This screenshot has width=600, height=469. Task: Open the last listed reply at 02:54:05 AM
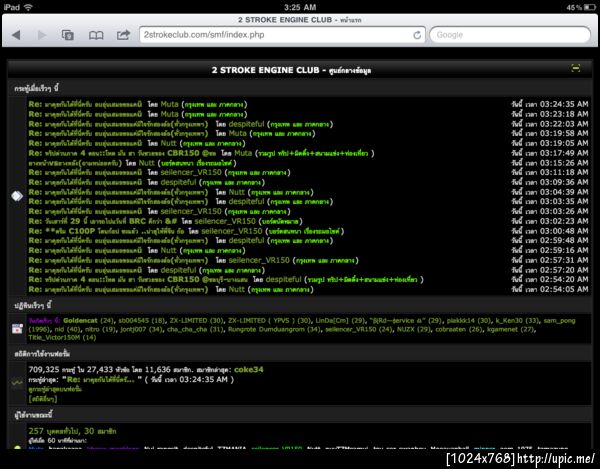[118, 289]
